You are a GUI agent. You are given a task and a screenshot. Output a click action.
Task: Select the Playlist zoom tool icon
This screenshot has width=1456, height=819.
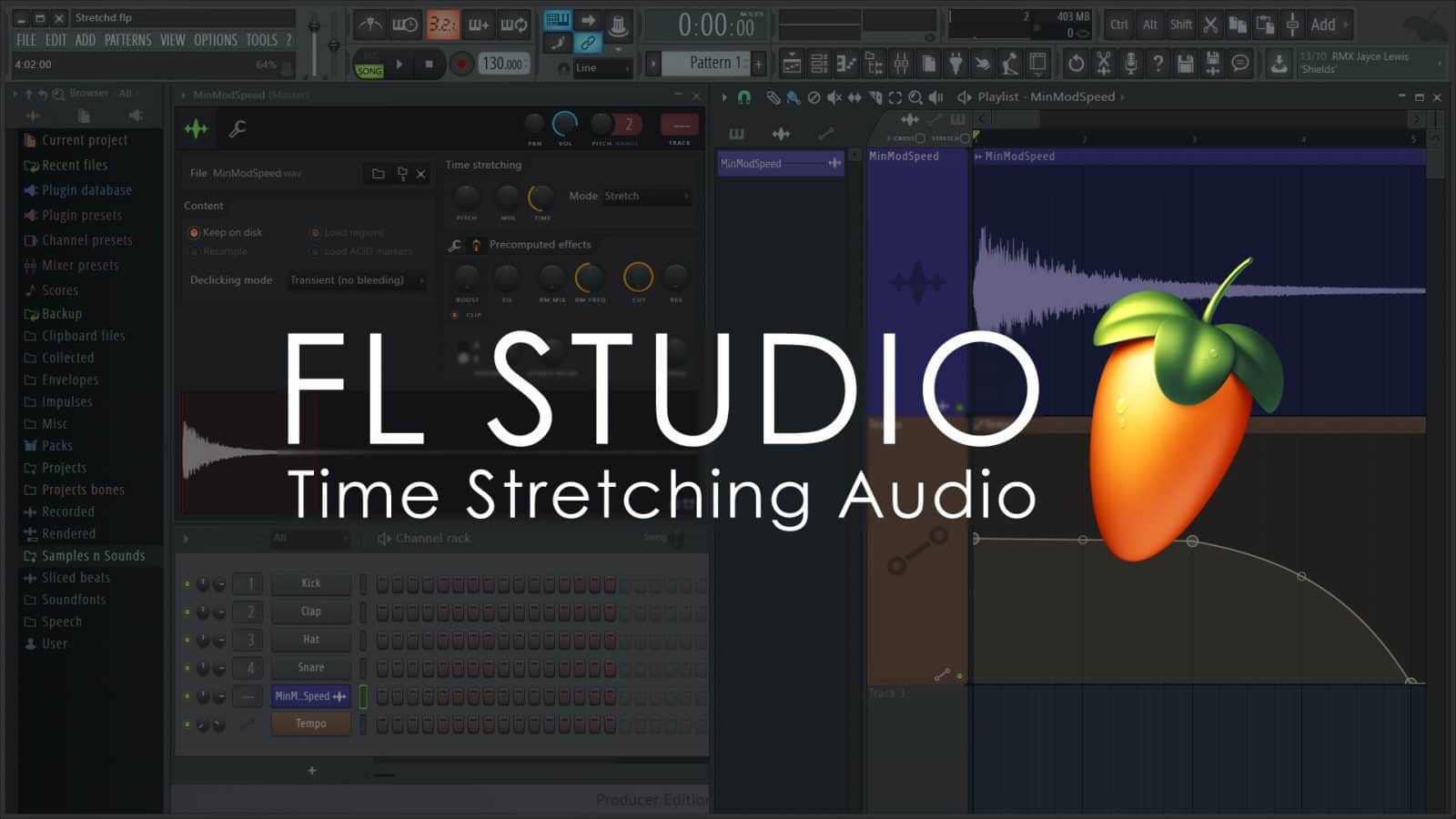915,96
